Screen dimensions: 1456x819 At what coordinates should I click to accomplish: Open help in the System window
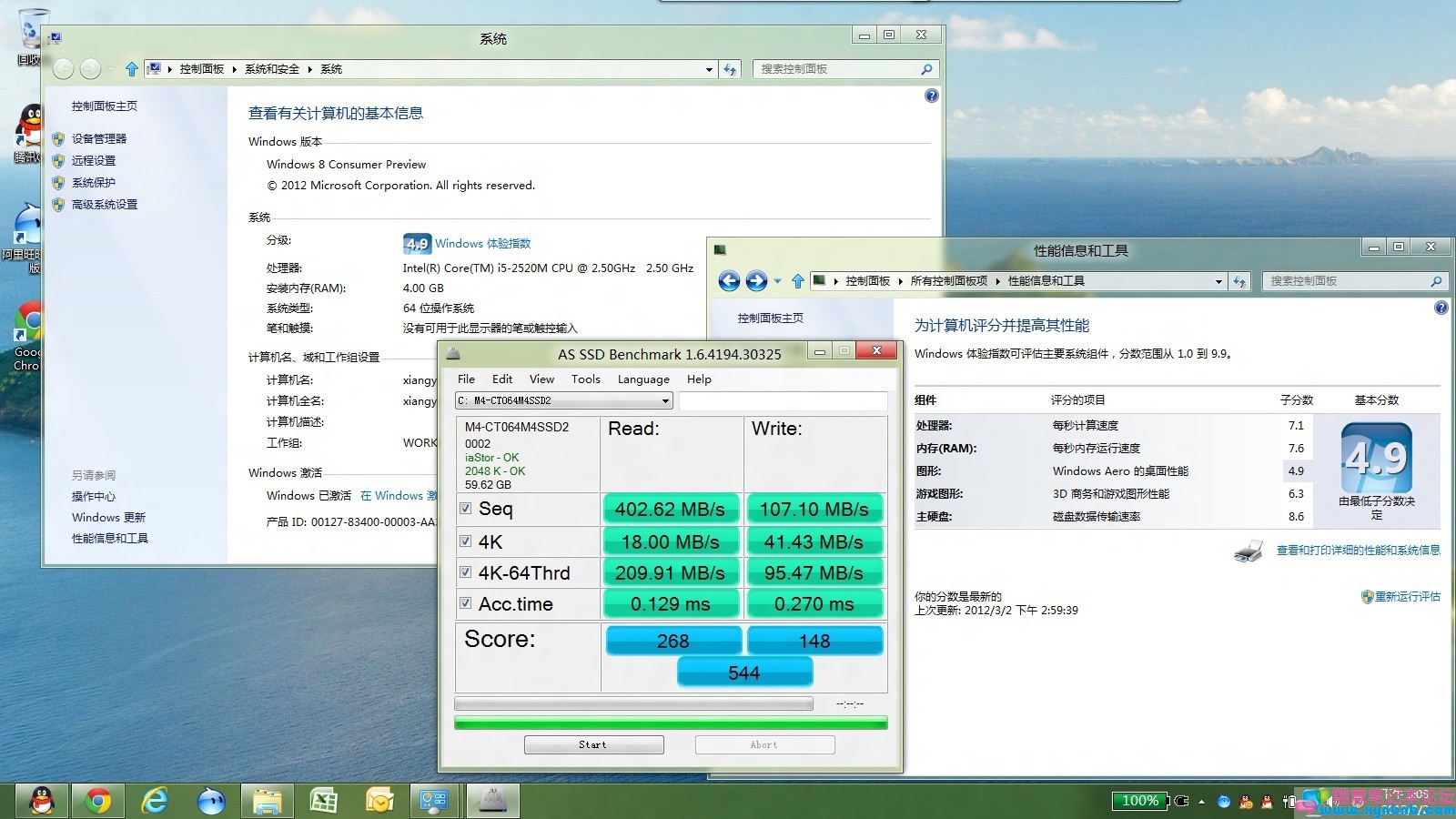[931, 96]
